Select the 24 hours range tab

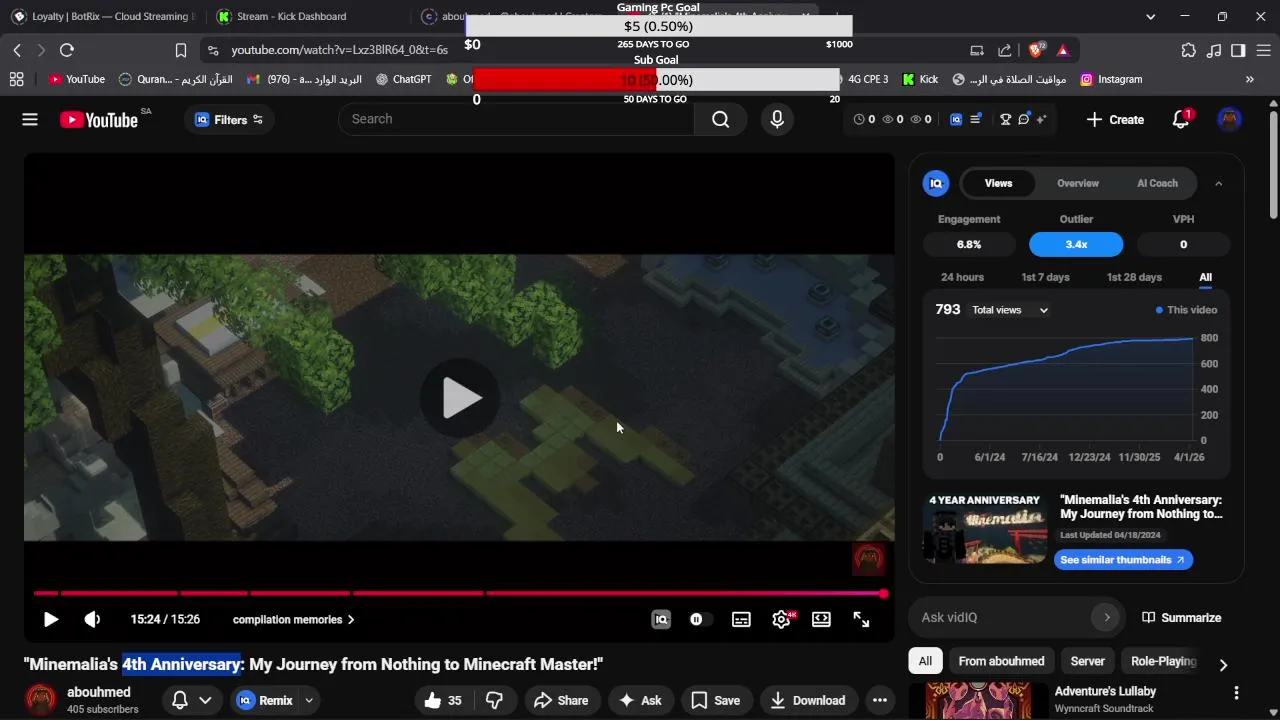(962, 277)
